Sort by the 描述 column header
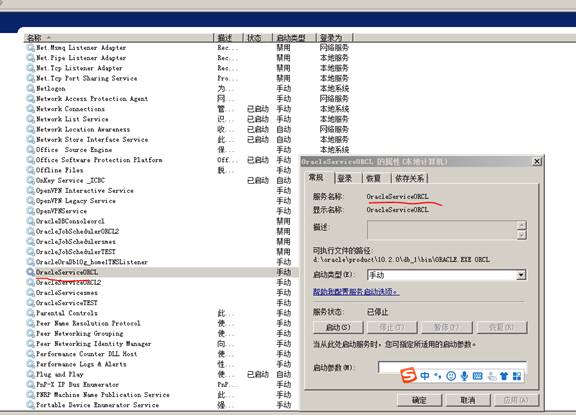 click(228, 38)
